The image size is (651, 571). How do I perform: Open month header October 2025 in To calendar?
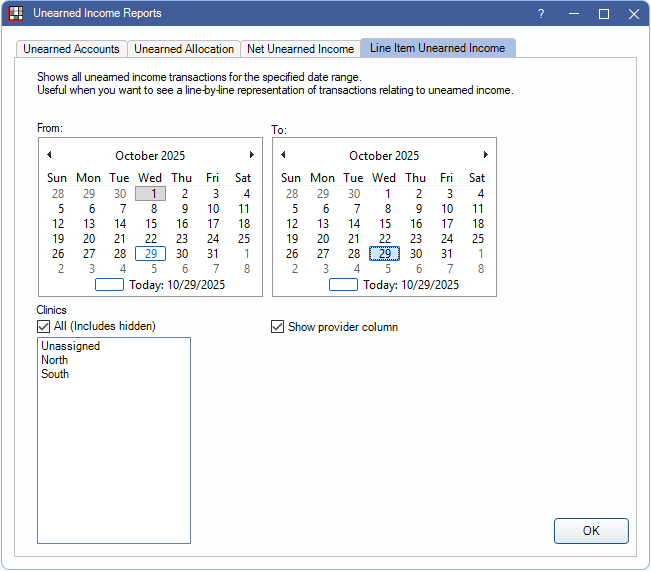coord(384,156)
